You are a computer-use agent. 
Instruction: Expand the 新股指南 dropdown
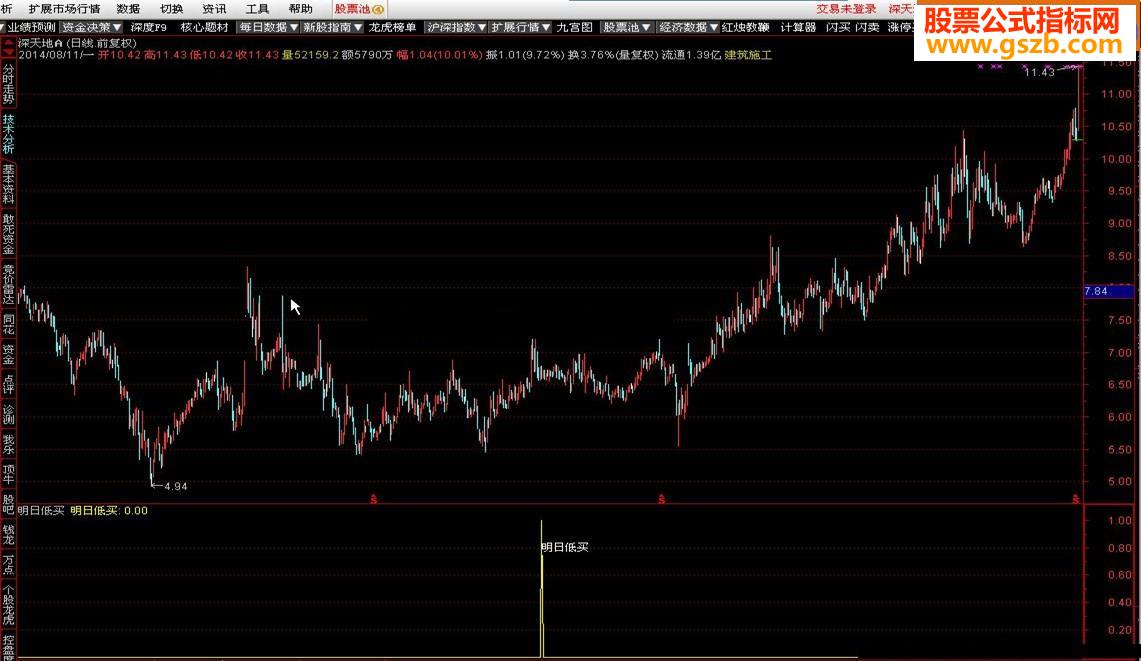(332, 27)
